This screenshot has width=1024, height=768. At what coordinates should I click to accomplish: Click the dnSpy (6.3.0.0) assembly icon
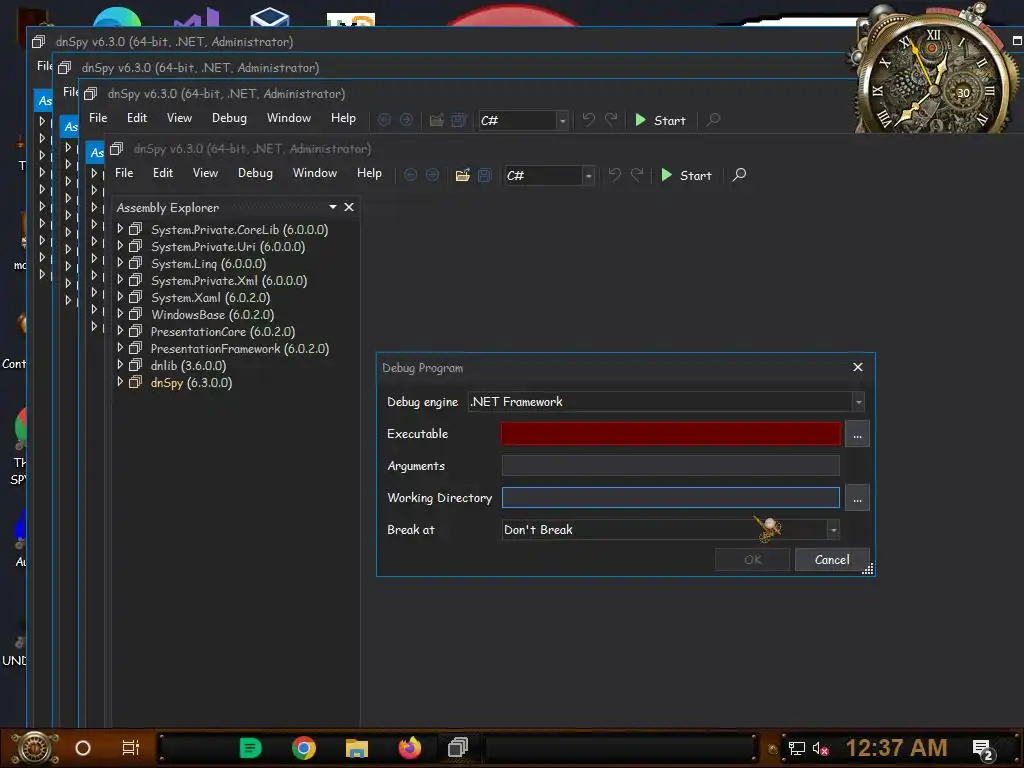135,383
